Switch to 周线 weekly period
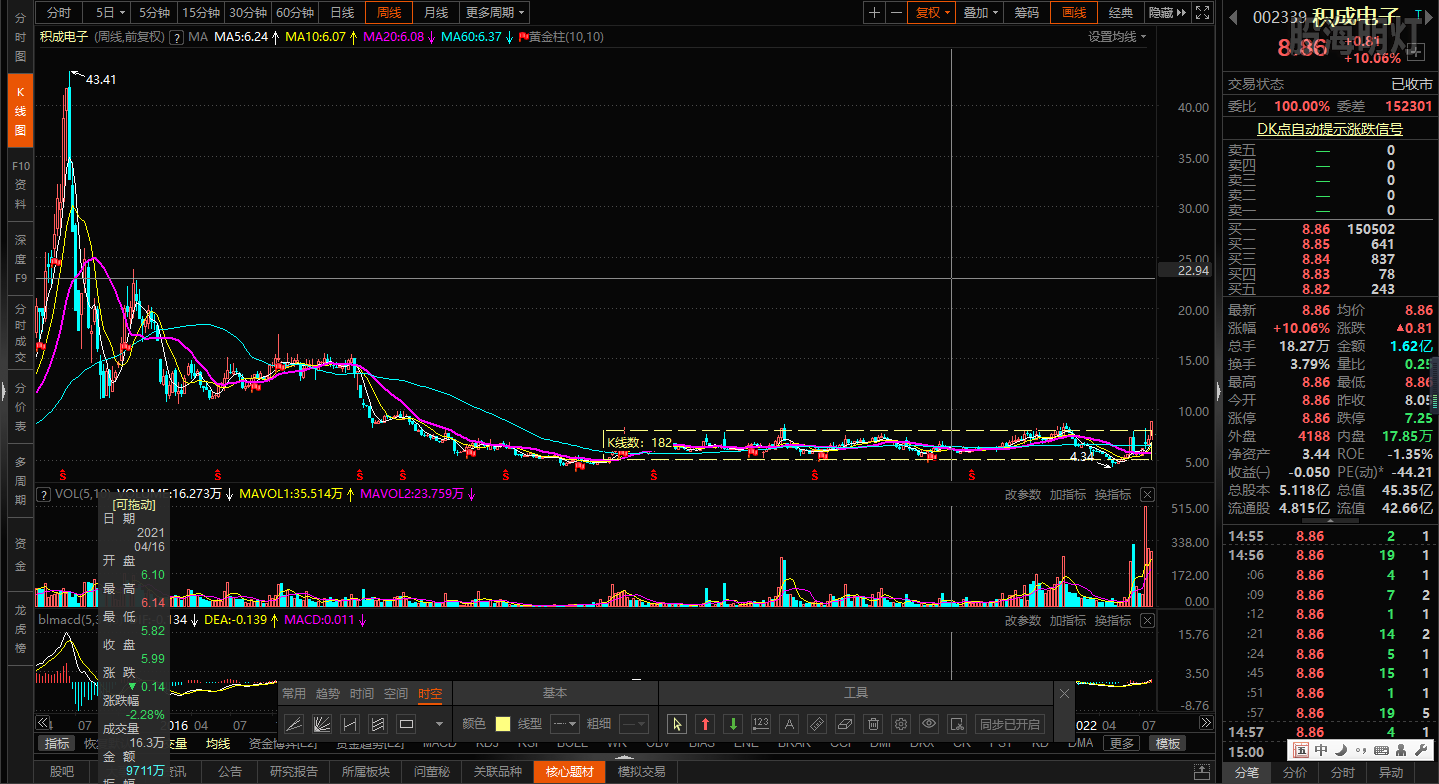 click(388, 13)
